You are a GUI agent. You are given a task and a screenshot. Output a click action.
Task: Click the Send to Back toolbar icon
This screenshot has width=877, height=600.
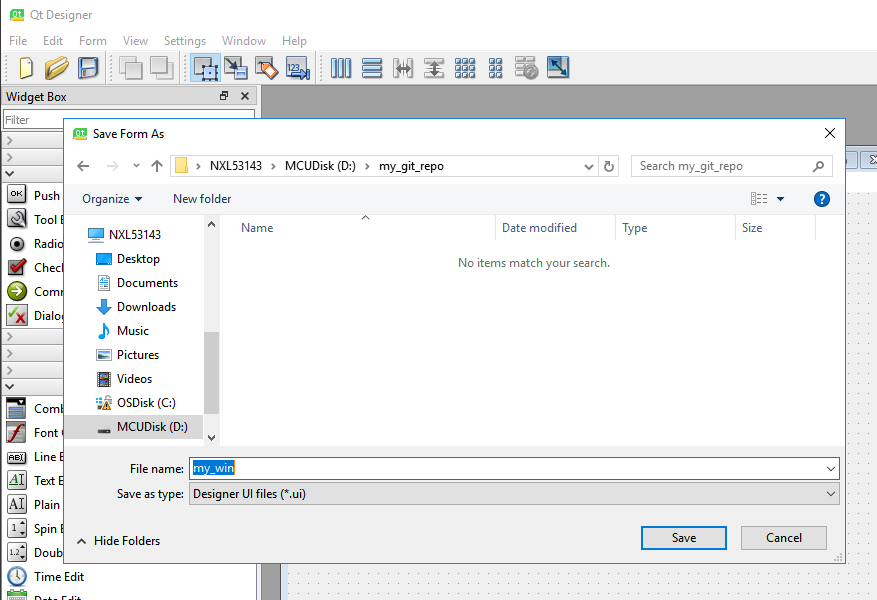[x=130, y=68]
